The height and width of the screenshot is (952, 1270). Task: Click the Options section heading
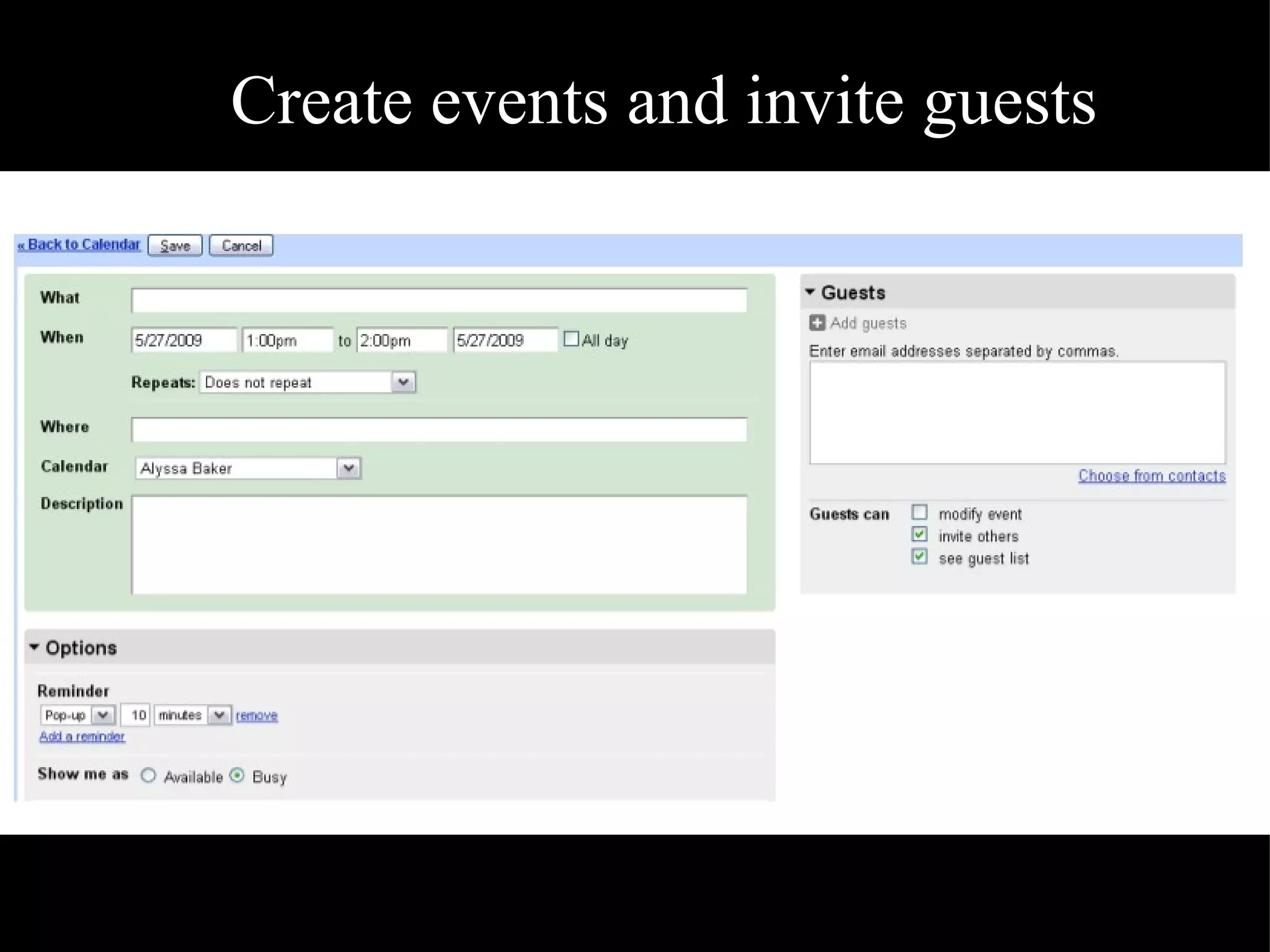pyautogui.click(x=81, y=648)
